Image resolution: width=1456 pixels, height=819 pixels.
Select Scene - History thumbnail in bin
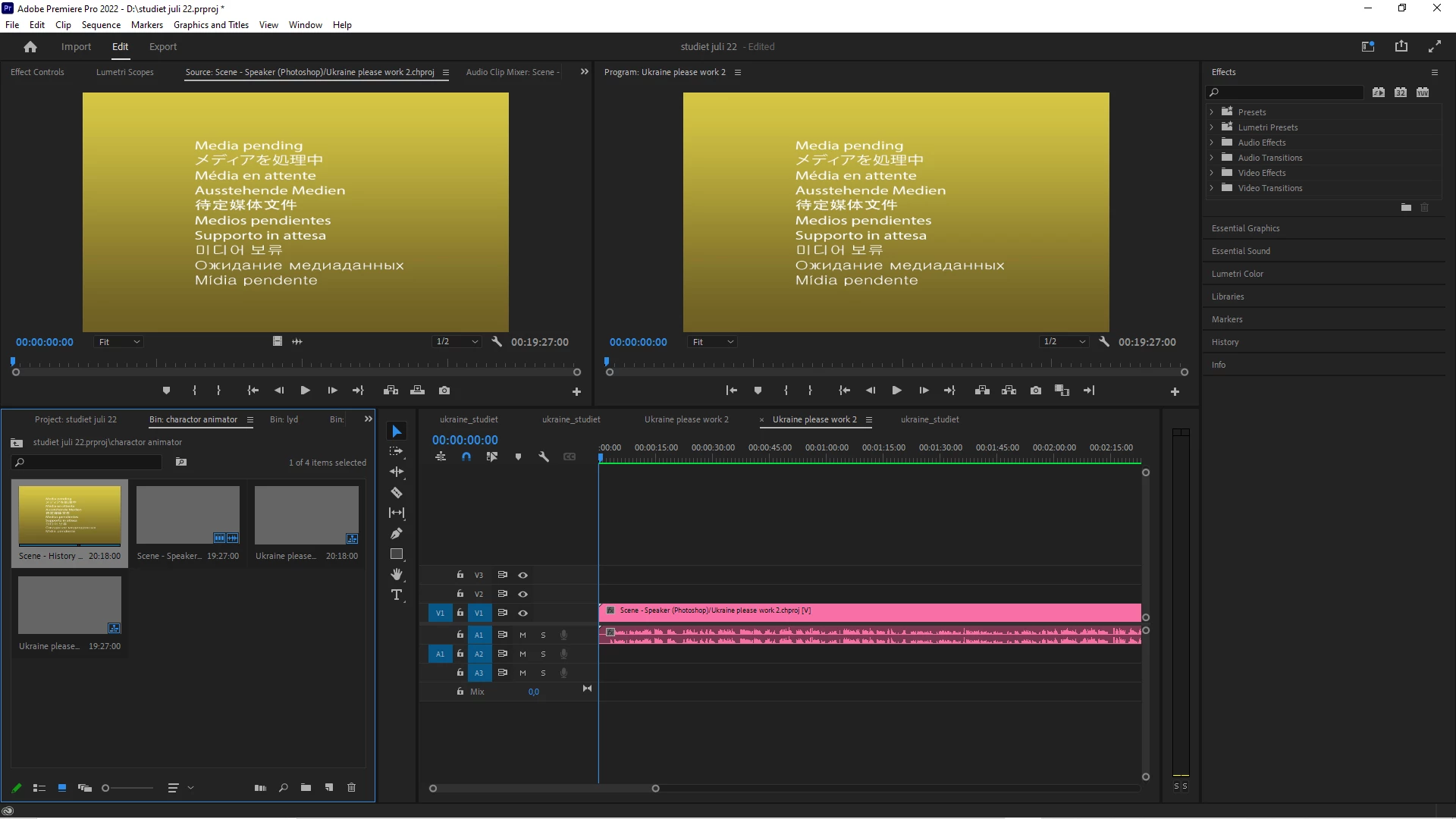pyautogui.click(x=70, y=516)
